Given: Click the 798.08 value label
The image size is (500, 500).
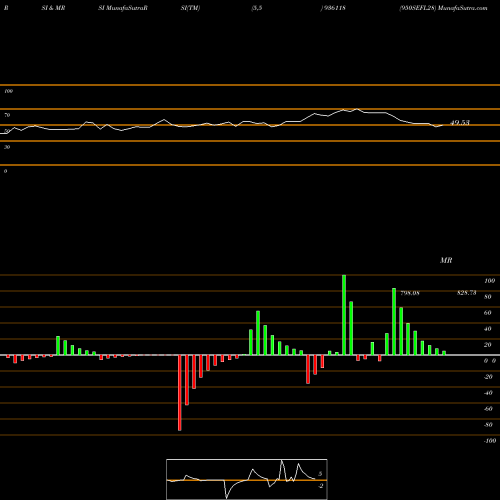Looking at the screenshot, I should (x=410, y=293).
